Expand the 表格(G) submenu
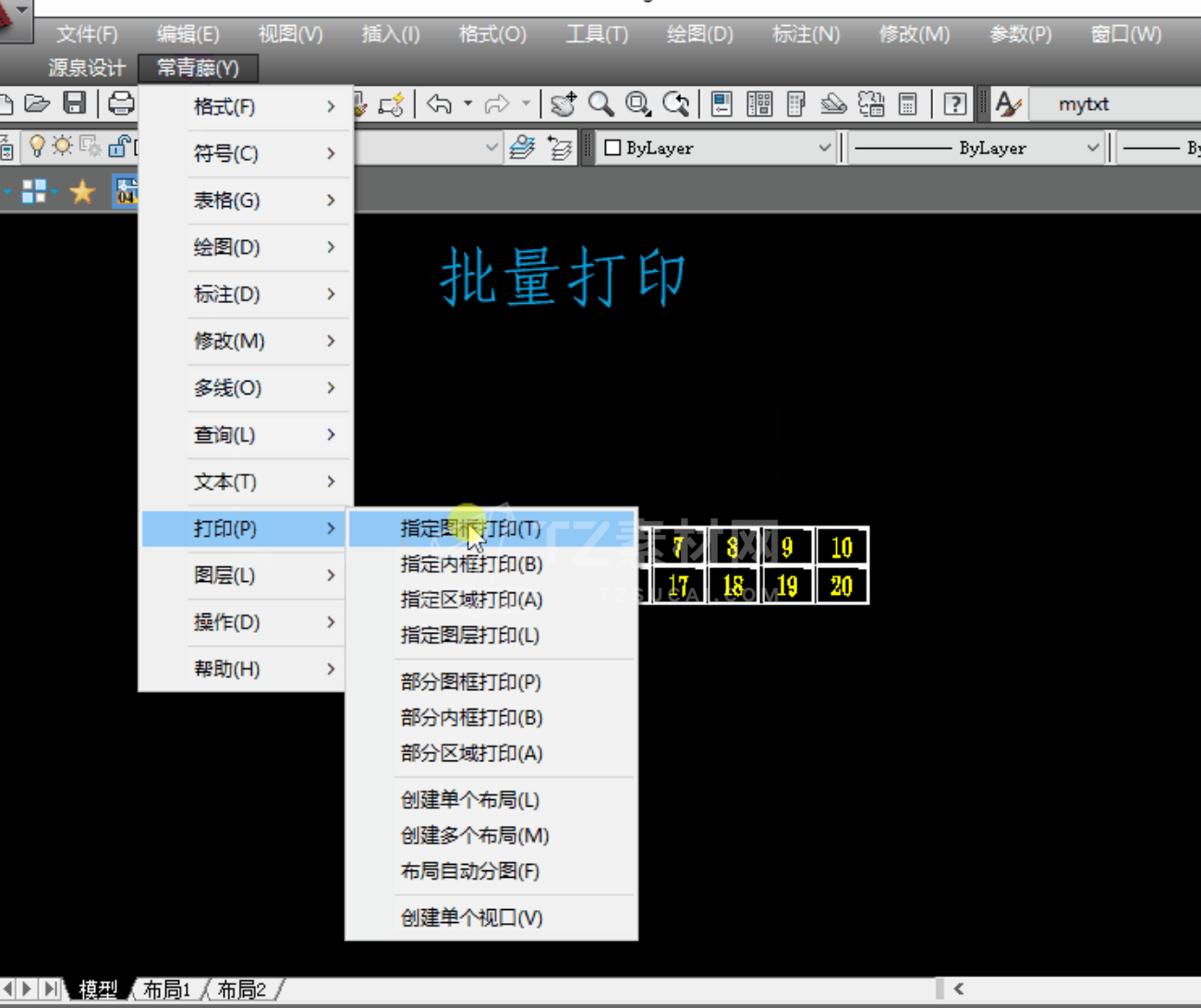 tap(247, 200)
